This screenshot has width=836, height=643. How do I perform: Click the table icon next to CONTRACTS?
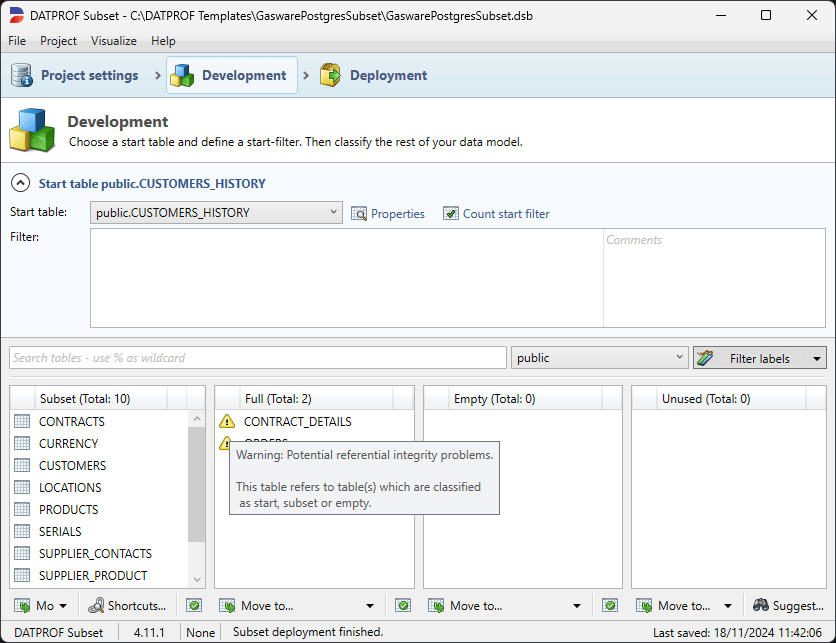pyautogui.click(x=22, y=422)
